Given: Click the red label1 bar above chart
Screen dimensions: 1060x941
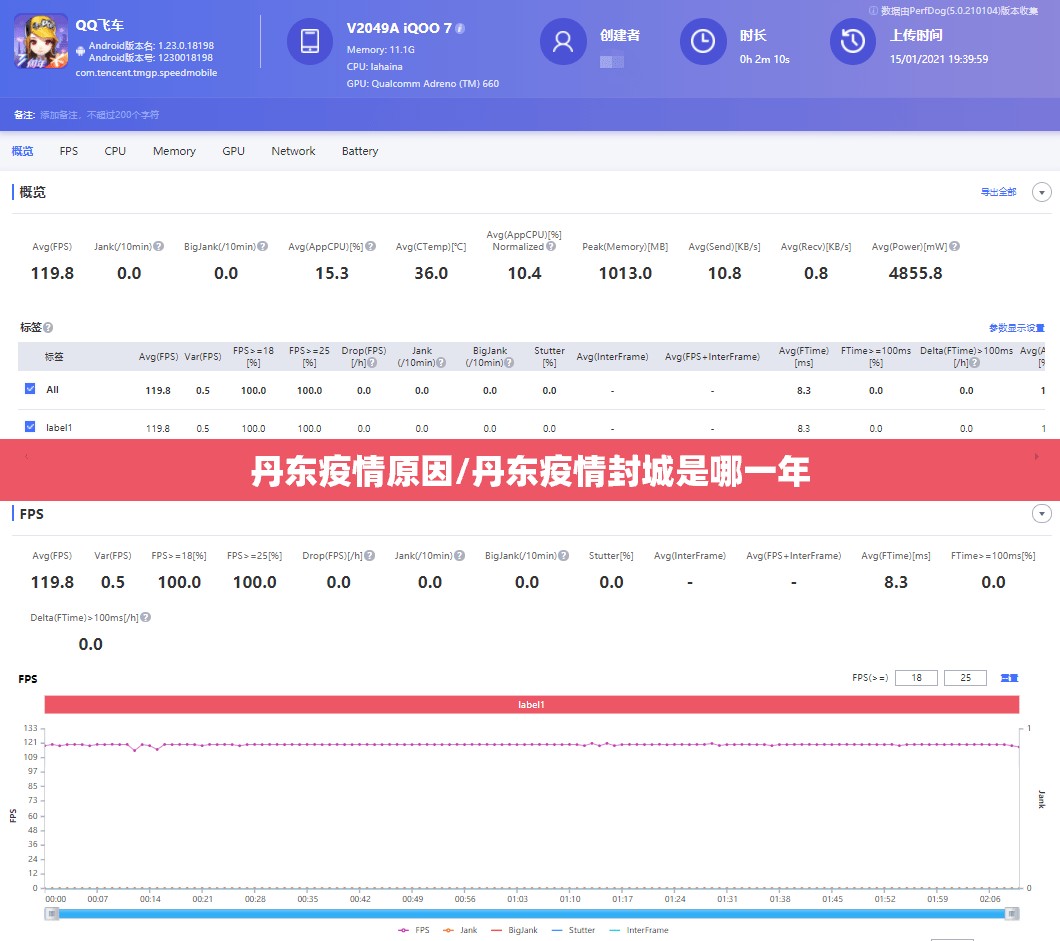Looking at the screenshot, I should [x=531, y=704].
